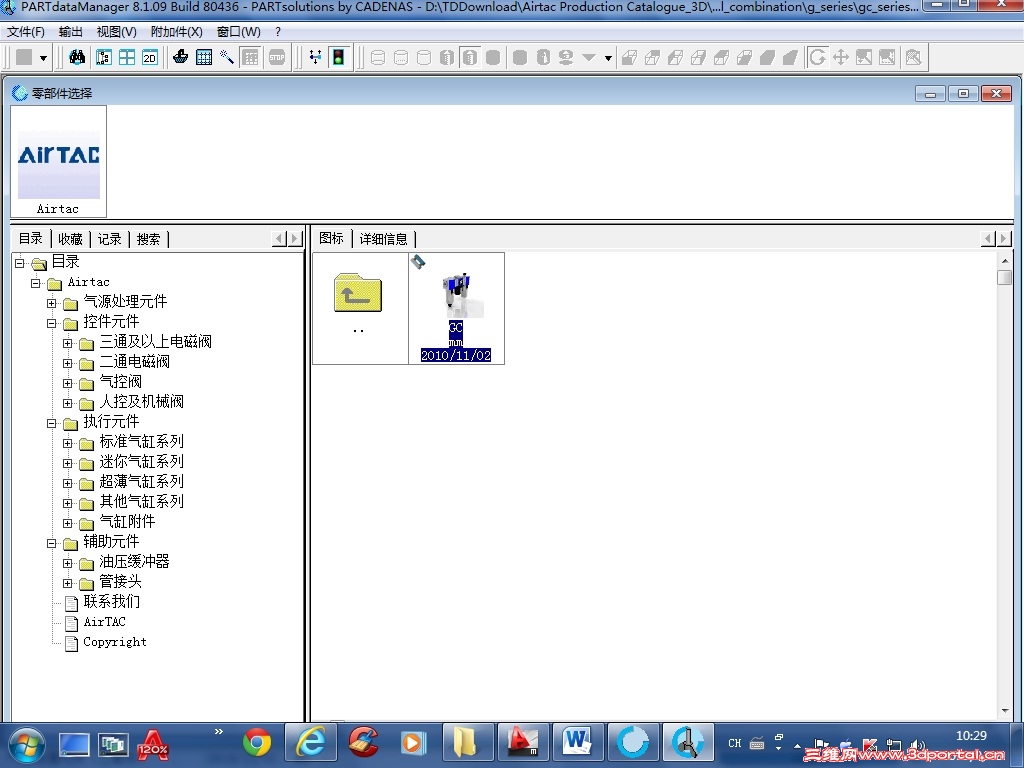
Task: Expand the 气控阀 folder
Action: coord(67,383)
